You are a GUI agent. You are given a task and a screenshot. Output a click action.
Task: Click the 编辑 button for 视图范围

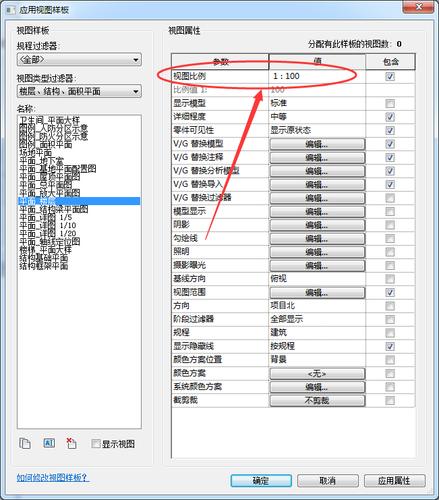[x=317, y=292]
